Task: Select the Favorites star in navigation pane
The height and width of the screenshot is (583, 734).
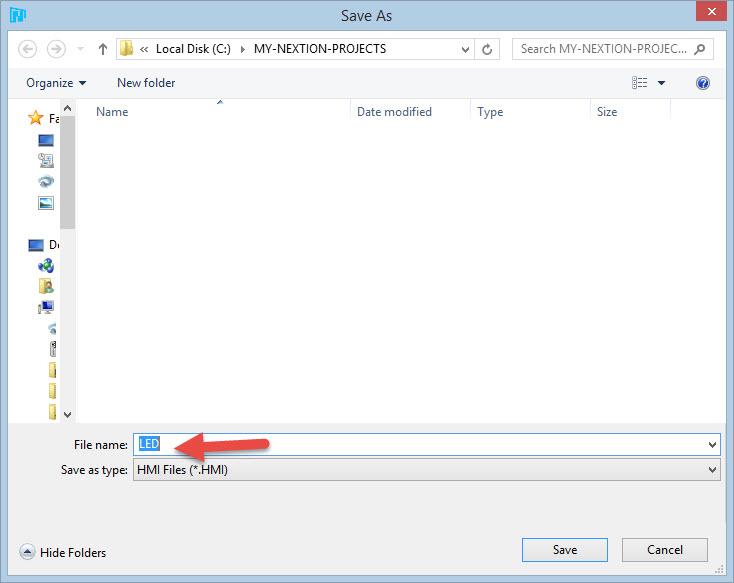Action: 36,118
